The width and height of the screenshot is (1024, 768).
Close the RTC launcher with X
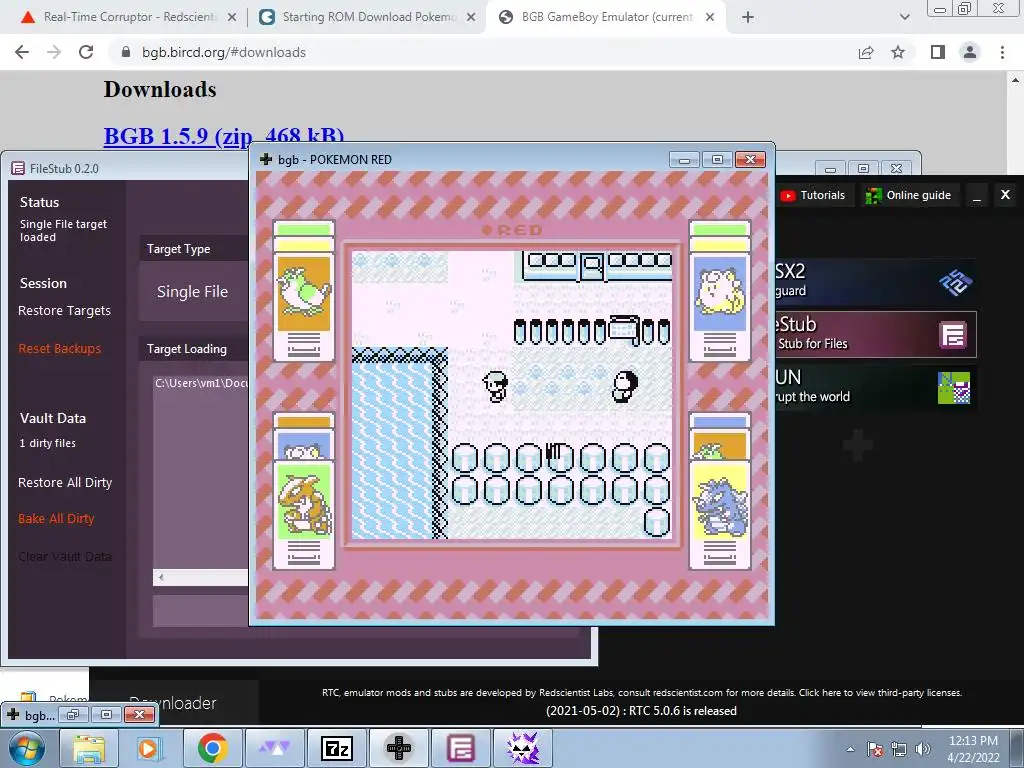point(1005,195)
